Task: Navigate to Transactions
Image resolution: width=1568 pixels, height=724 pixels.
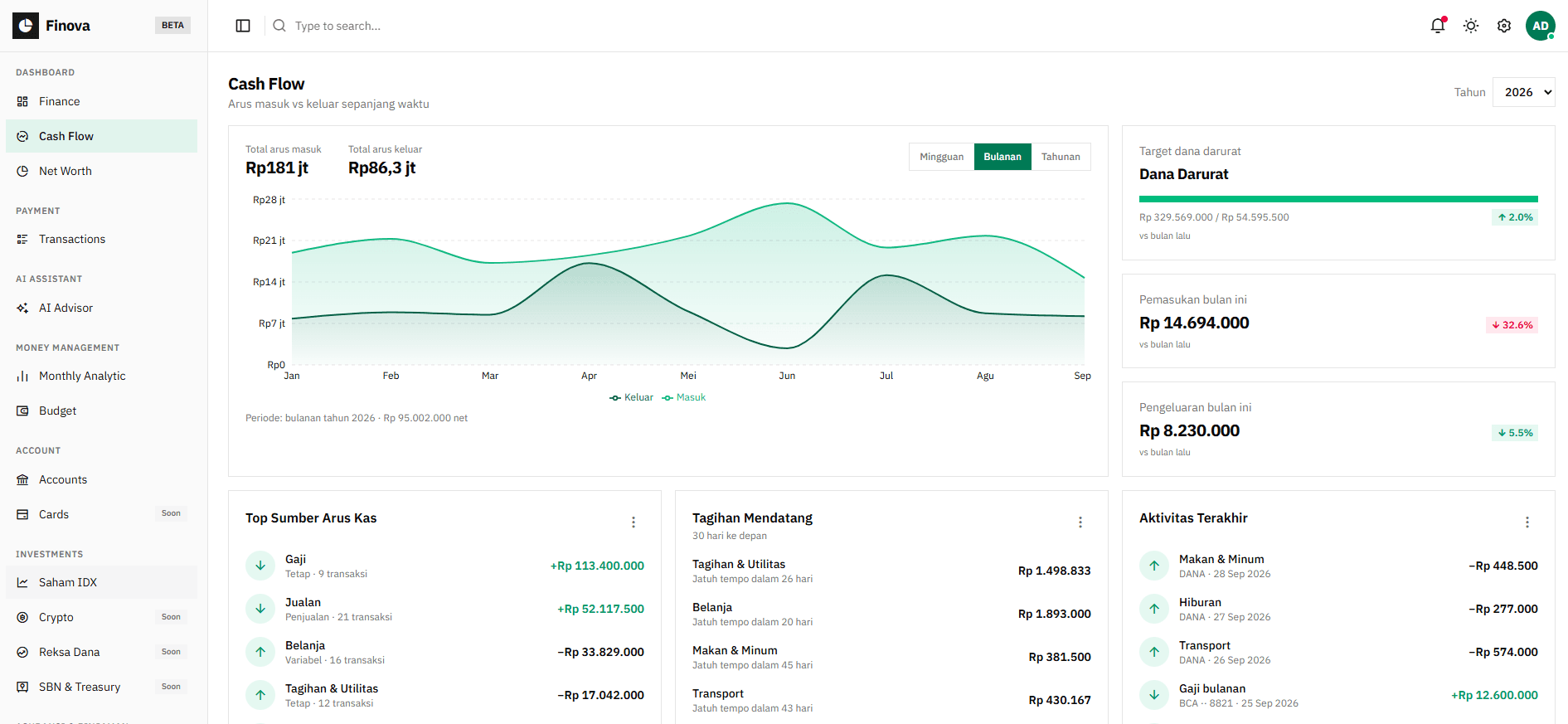Action: tap(101, 239)
